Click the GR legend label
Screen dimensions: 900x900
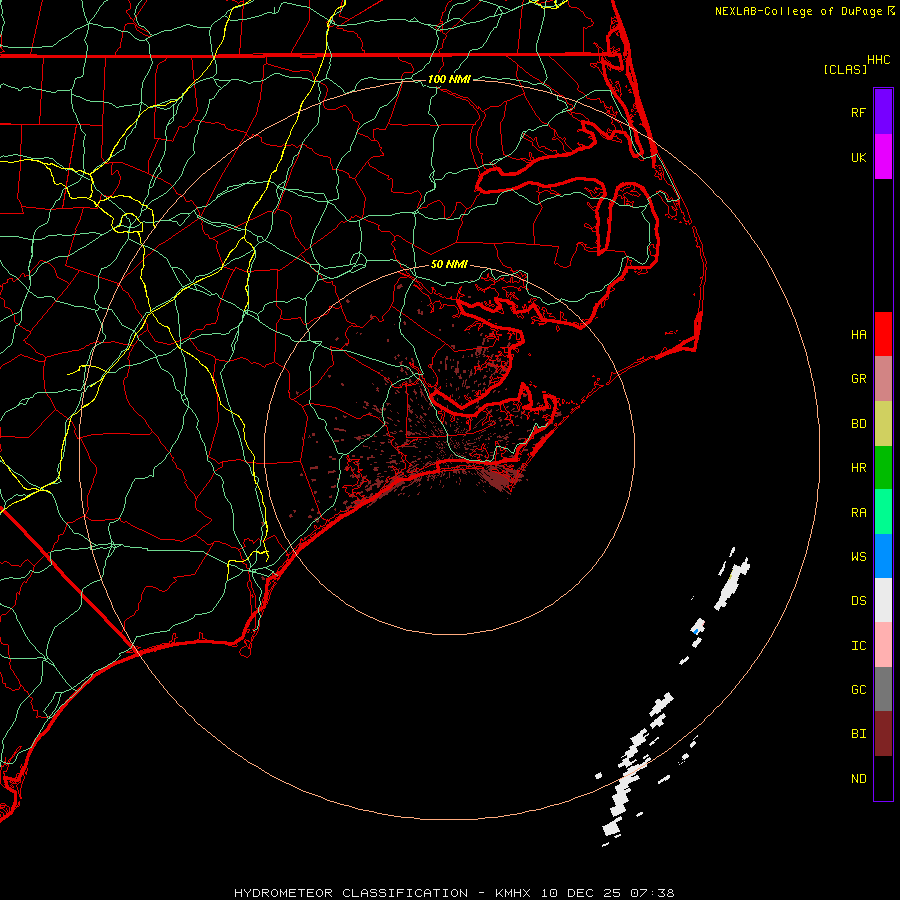858,379
